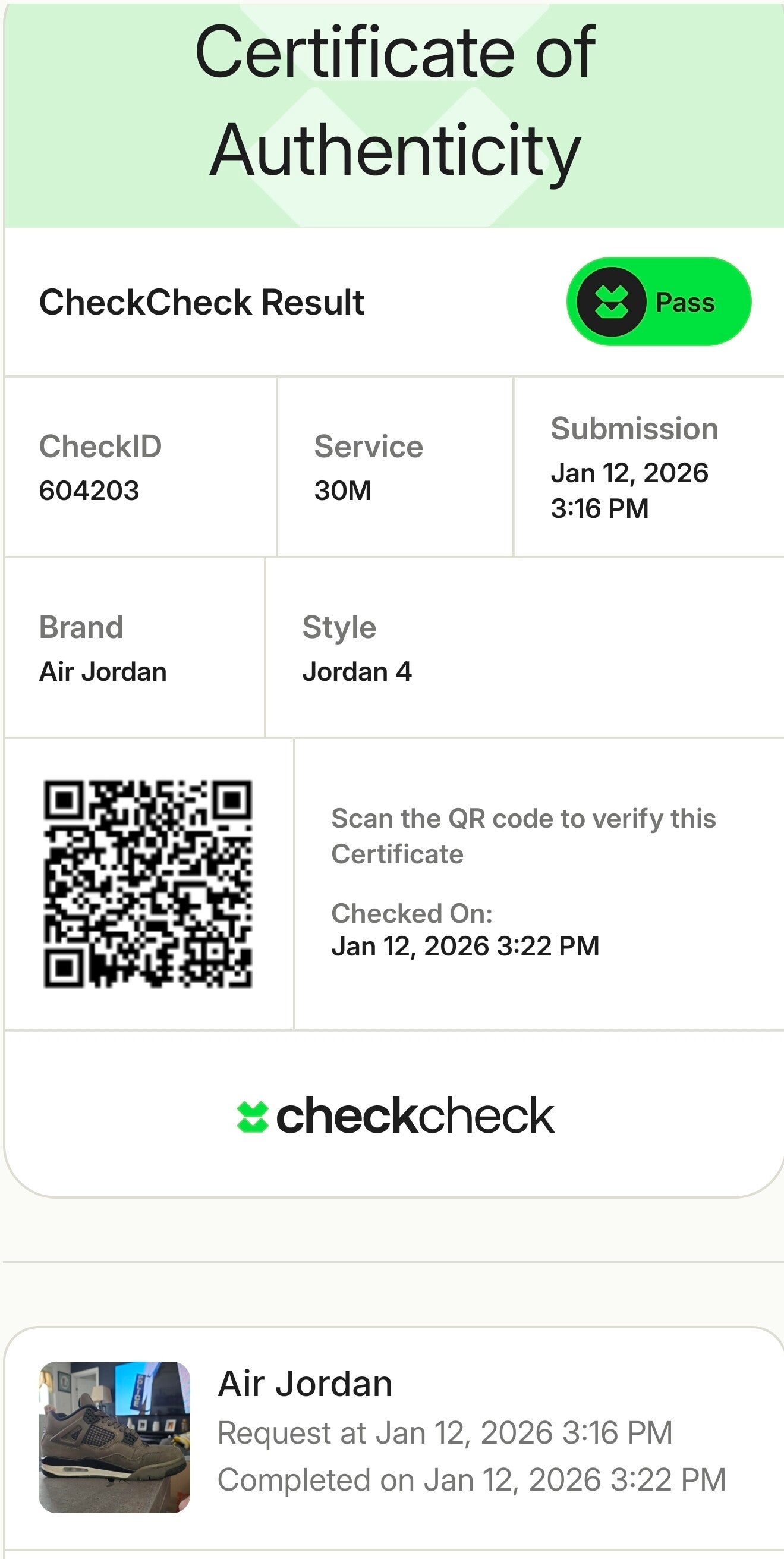Select the 30M service value
Screen dimensions: 784x1559
click(342, 490)
